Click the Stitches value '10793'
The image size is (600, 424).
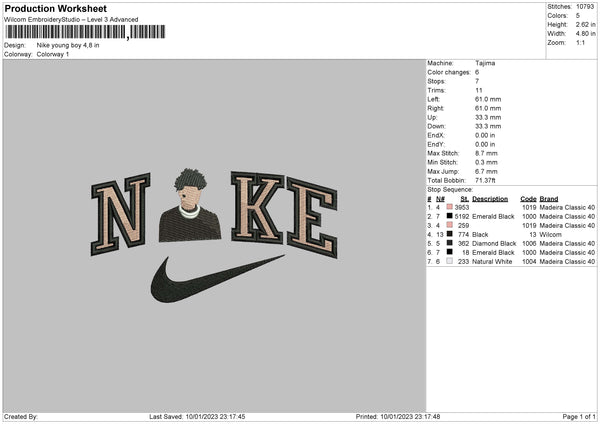(585, 7)
